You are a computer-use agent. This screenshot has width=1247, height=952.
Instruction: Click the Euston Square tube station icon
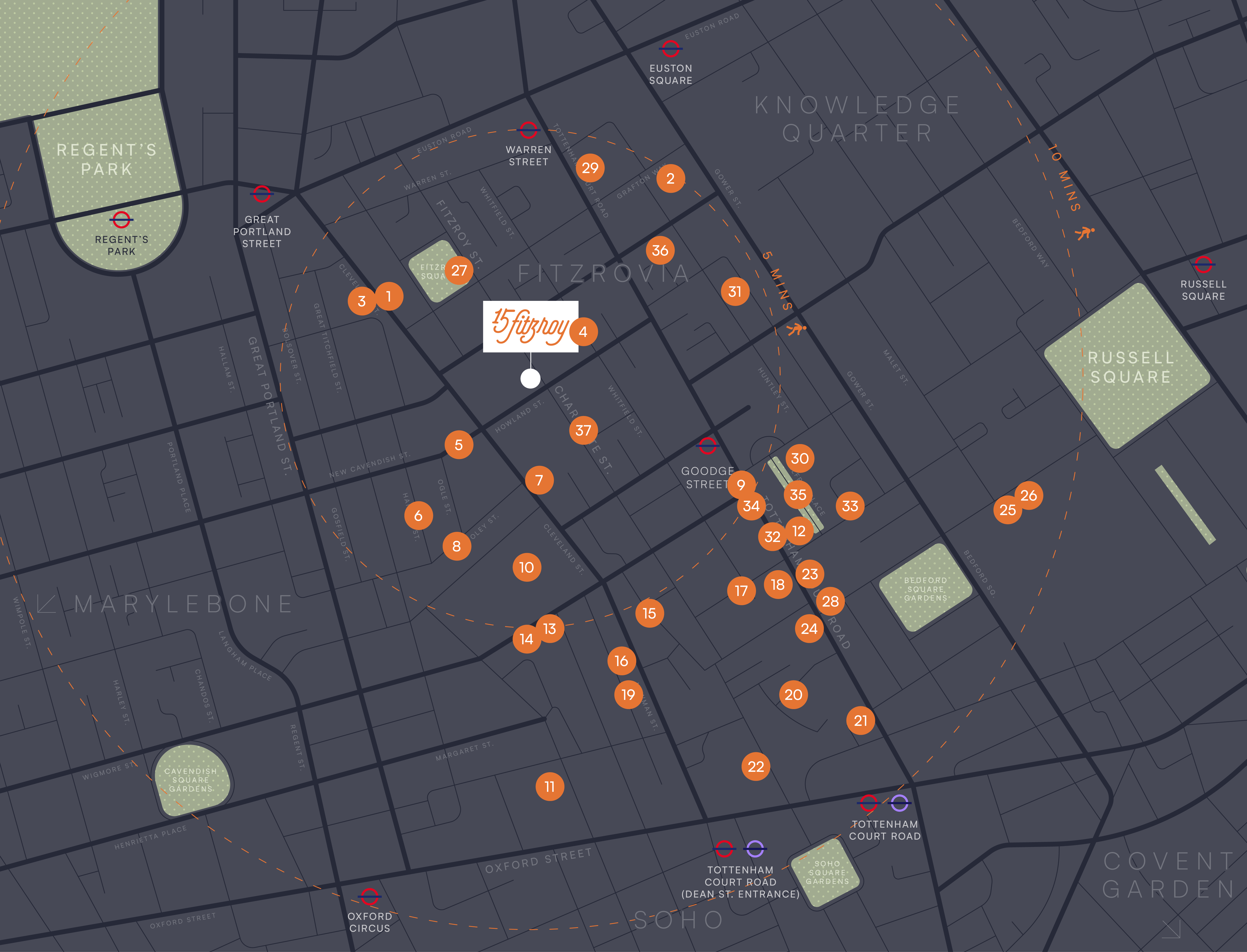click(x=670, y=49)
